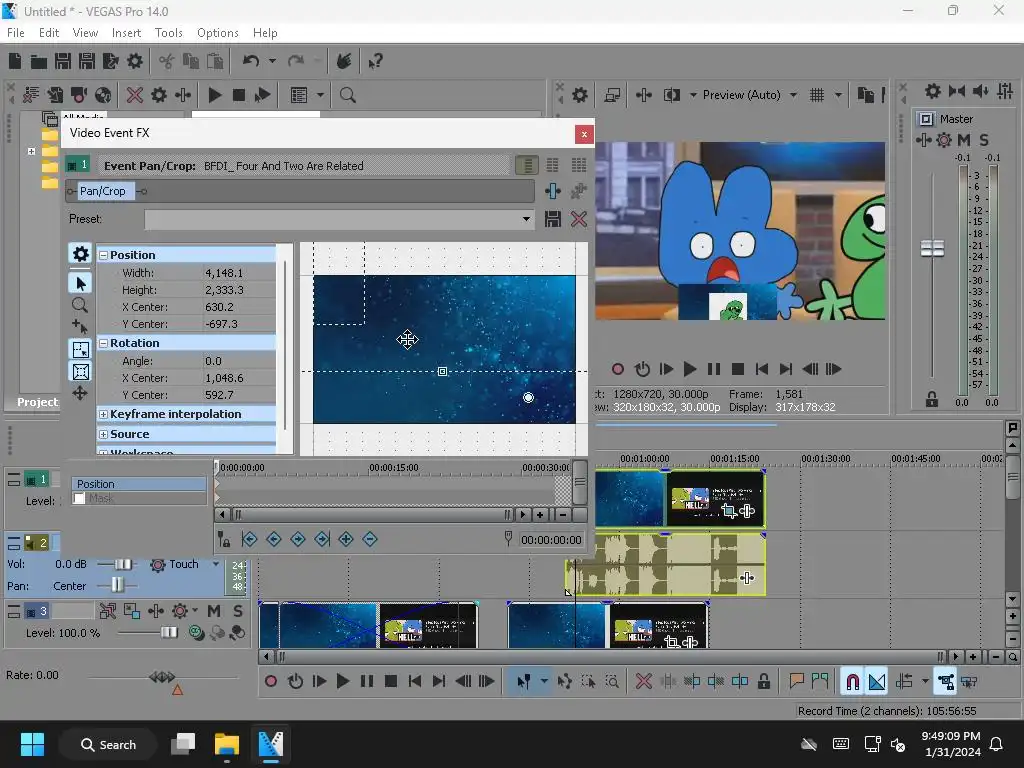
Task: Open Video Preview properties gear icon
Action: 580,95
